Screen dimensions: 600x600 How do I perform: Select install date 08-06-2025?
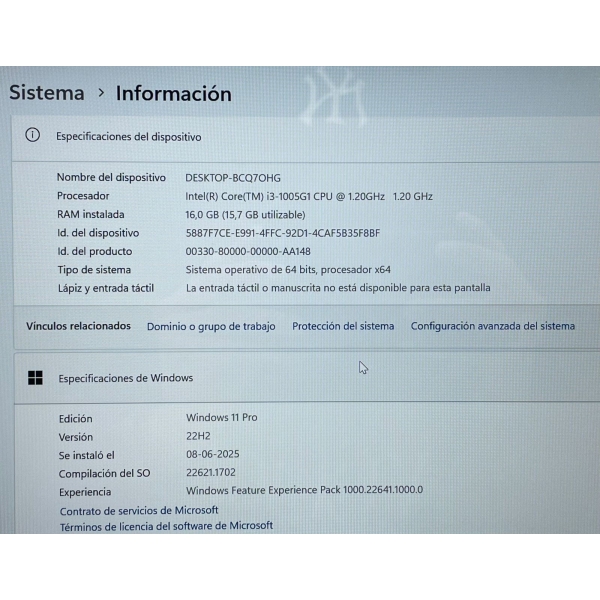coord(213,454)
